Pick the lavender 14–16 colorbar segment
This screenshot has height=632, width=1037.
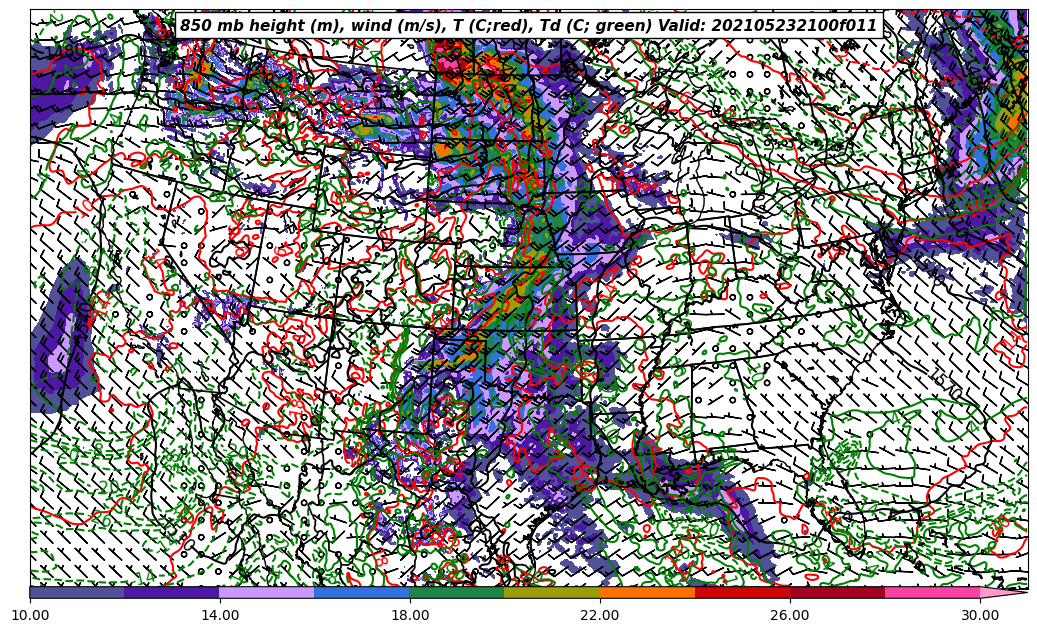coord(267,592)
